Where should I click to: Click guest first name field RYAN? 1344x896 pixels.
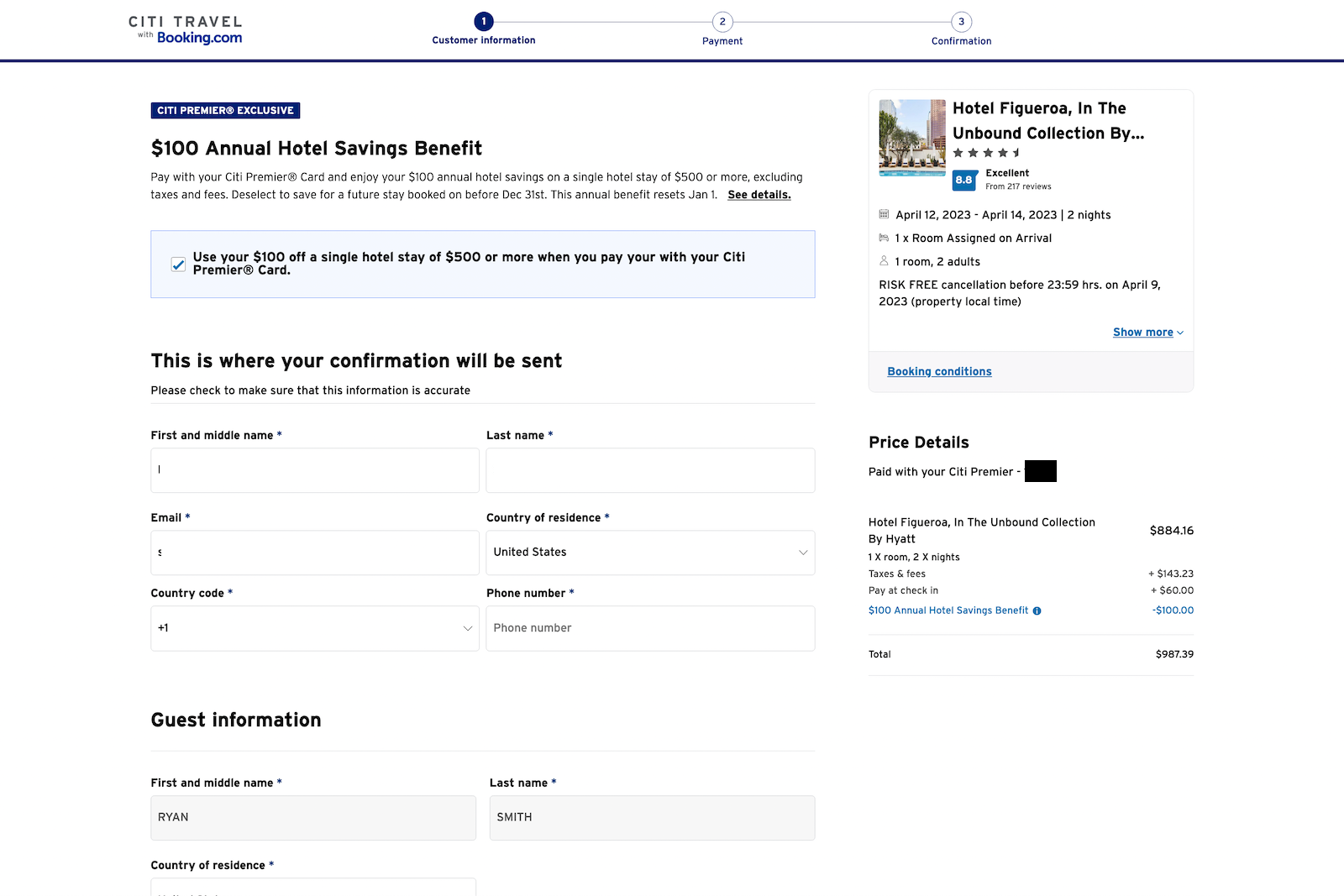(313, 818)
